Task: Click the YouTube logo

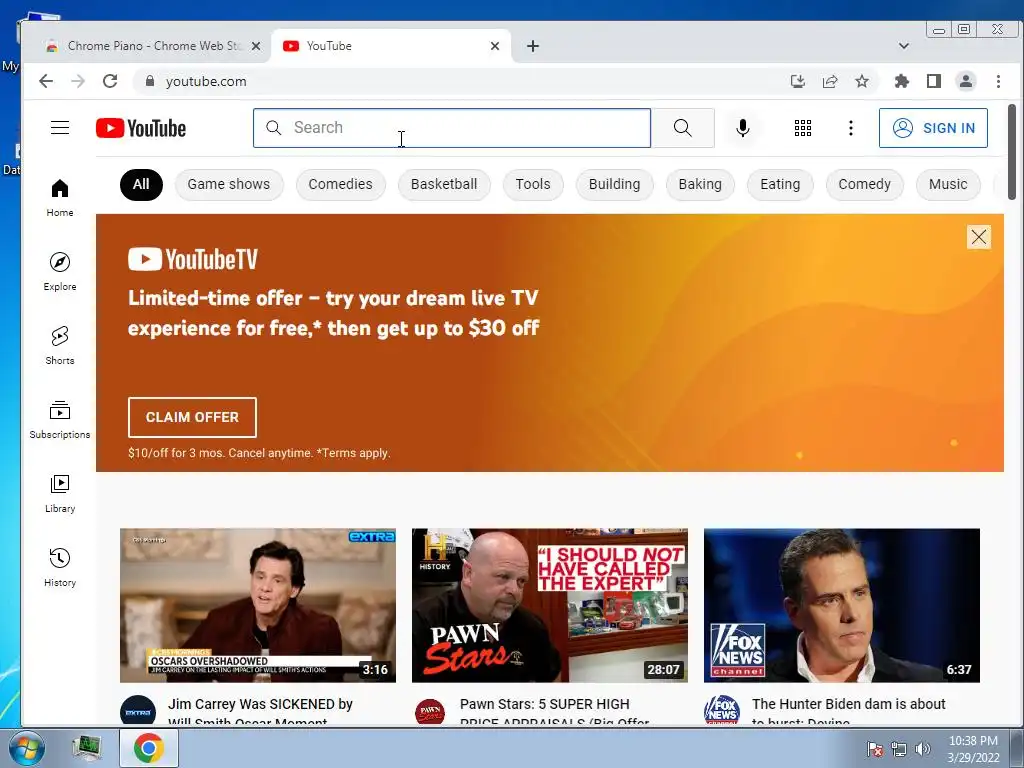Action: coord(141,128)
